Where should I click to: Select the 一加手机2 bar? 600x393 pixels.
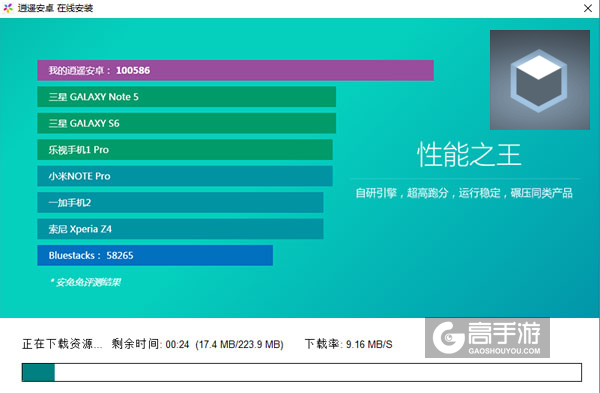[x=180, y=202]
